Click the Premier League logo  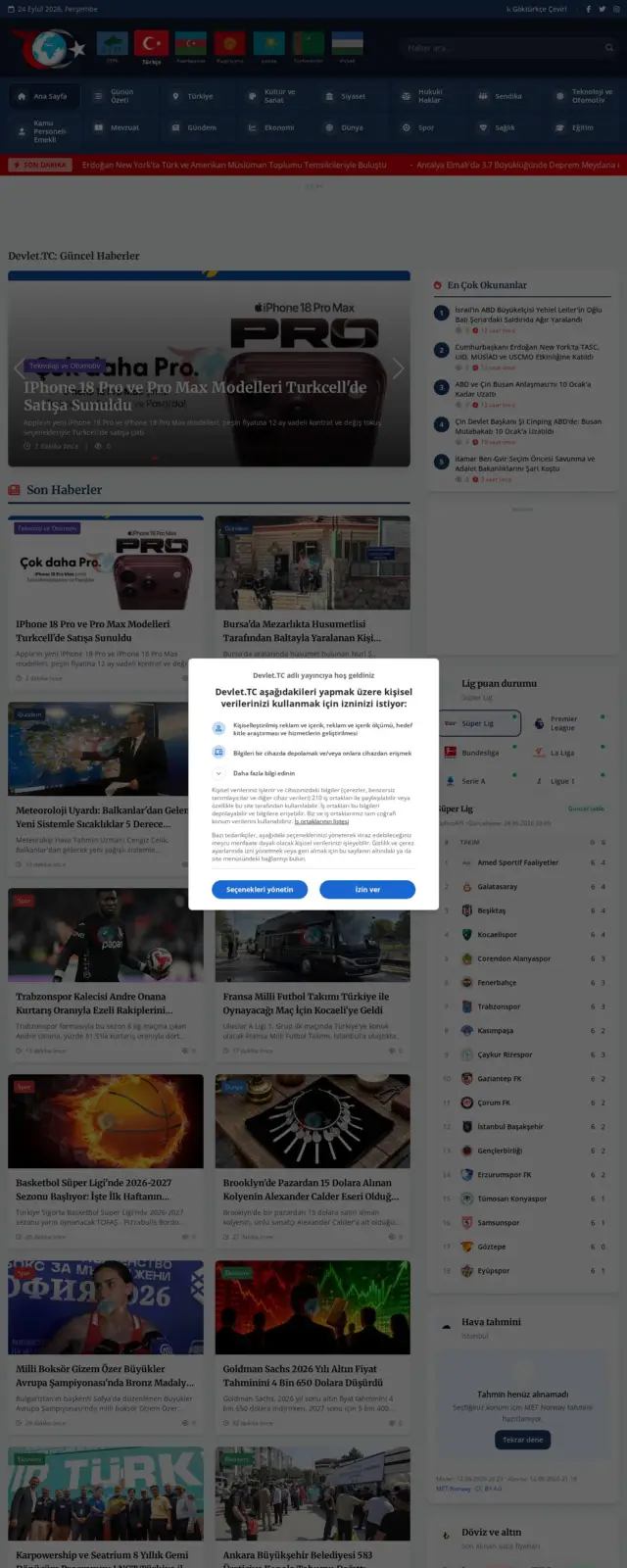[539, 723]
